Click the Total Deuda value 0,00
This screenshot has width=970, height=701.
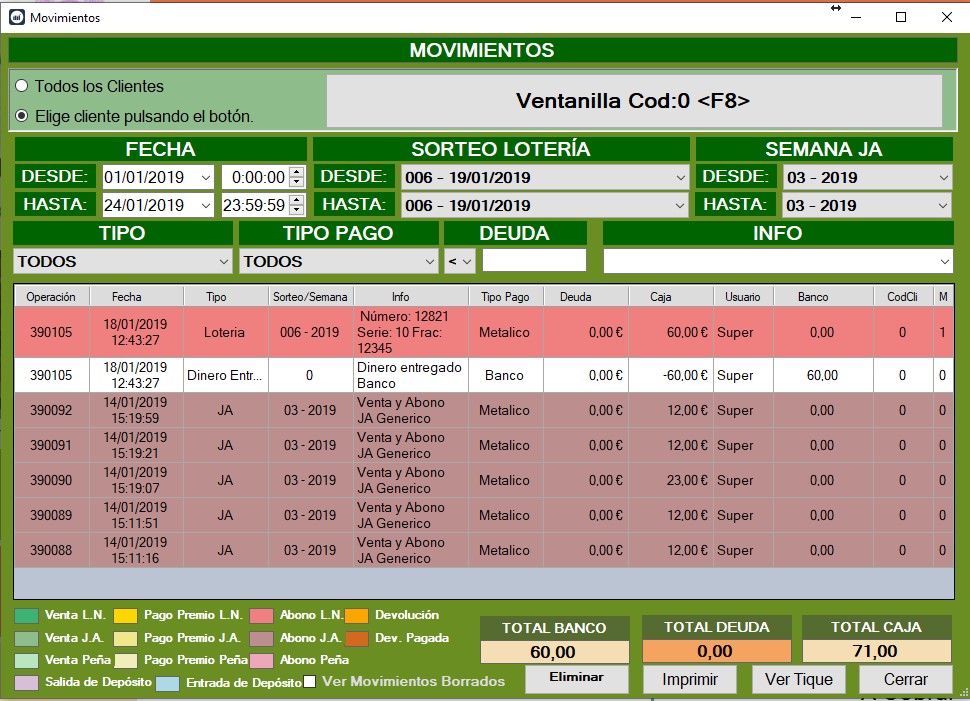coord(716,651)
